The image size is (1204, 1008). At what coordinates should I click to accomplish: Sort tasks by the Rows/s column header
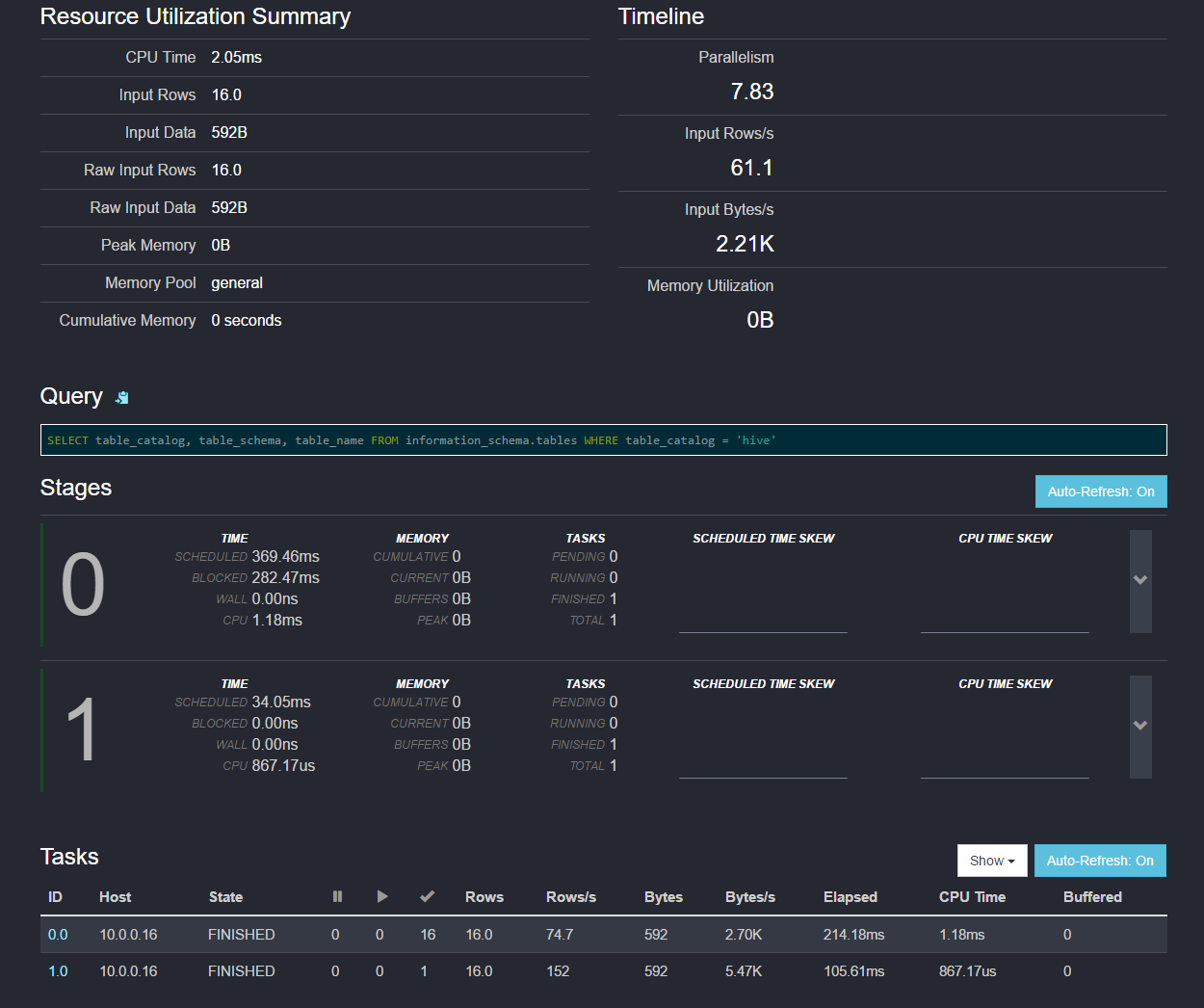point(571,897)
